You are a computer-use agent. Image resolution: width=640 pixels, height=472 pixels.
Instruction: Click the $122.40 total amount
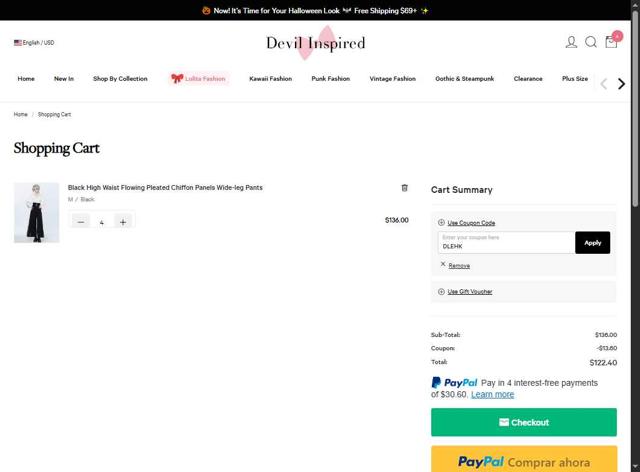pos(603,363)
